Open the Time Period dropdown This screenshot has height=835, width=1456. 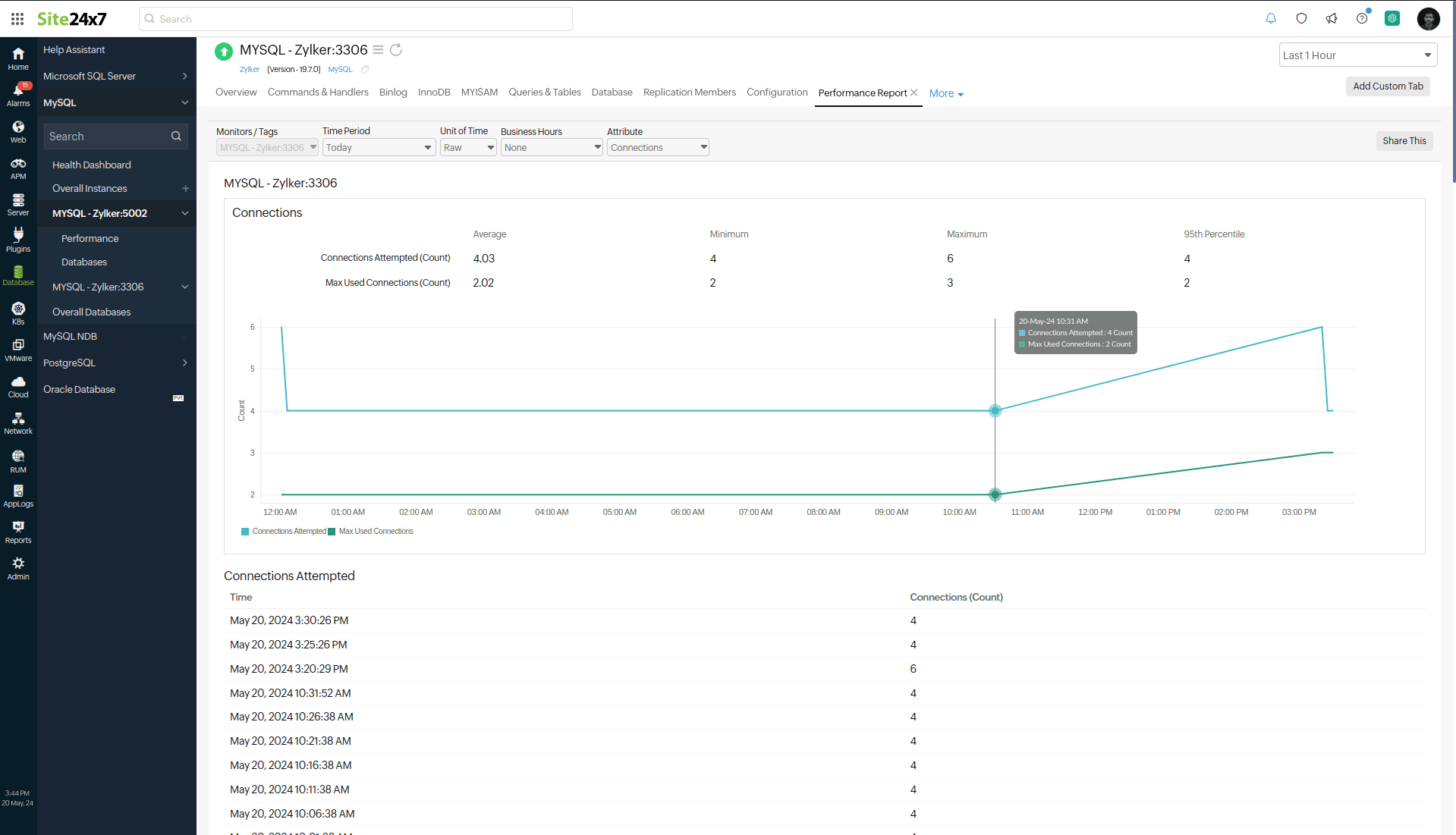[379, 148]
